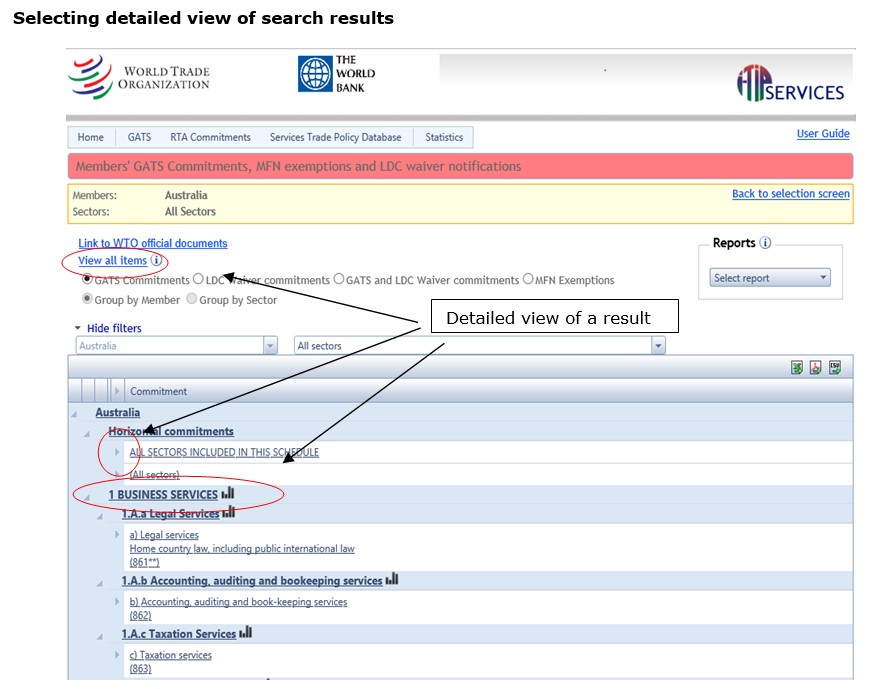
Task: Go Back to selection screen
Action: coord(791,194)
